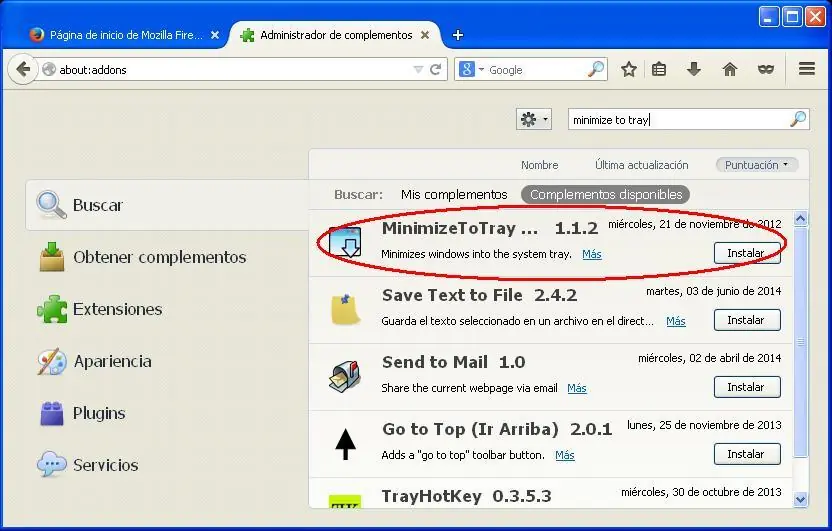
Task: Open the add-ons tools gear dropdown
Action: pos(534,119)
